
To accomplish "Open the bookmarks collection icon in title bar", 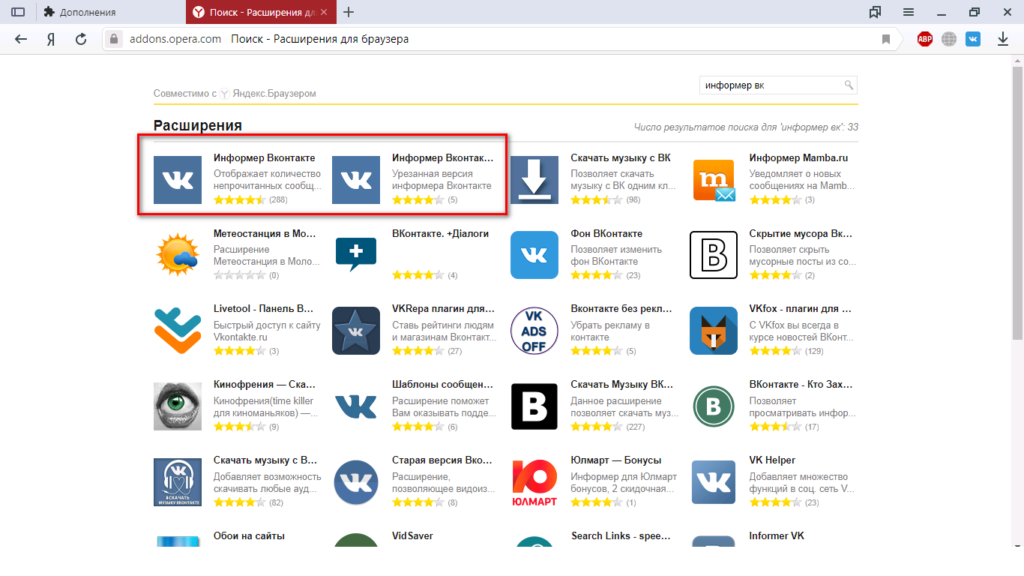I will (x=875, y=12).
